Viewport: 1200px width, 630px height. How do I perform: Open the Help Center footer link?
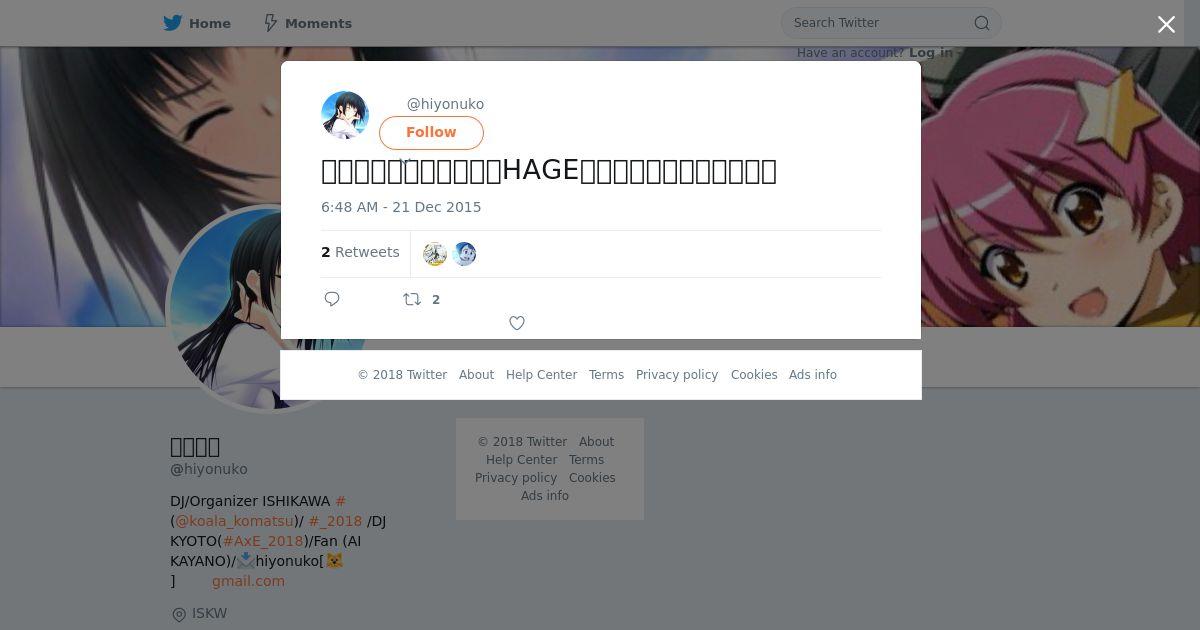(x=541, y=375)
